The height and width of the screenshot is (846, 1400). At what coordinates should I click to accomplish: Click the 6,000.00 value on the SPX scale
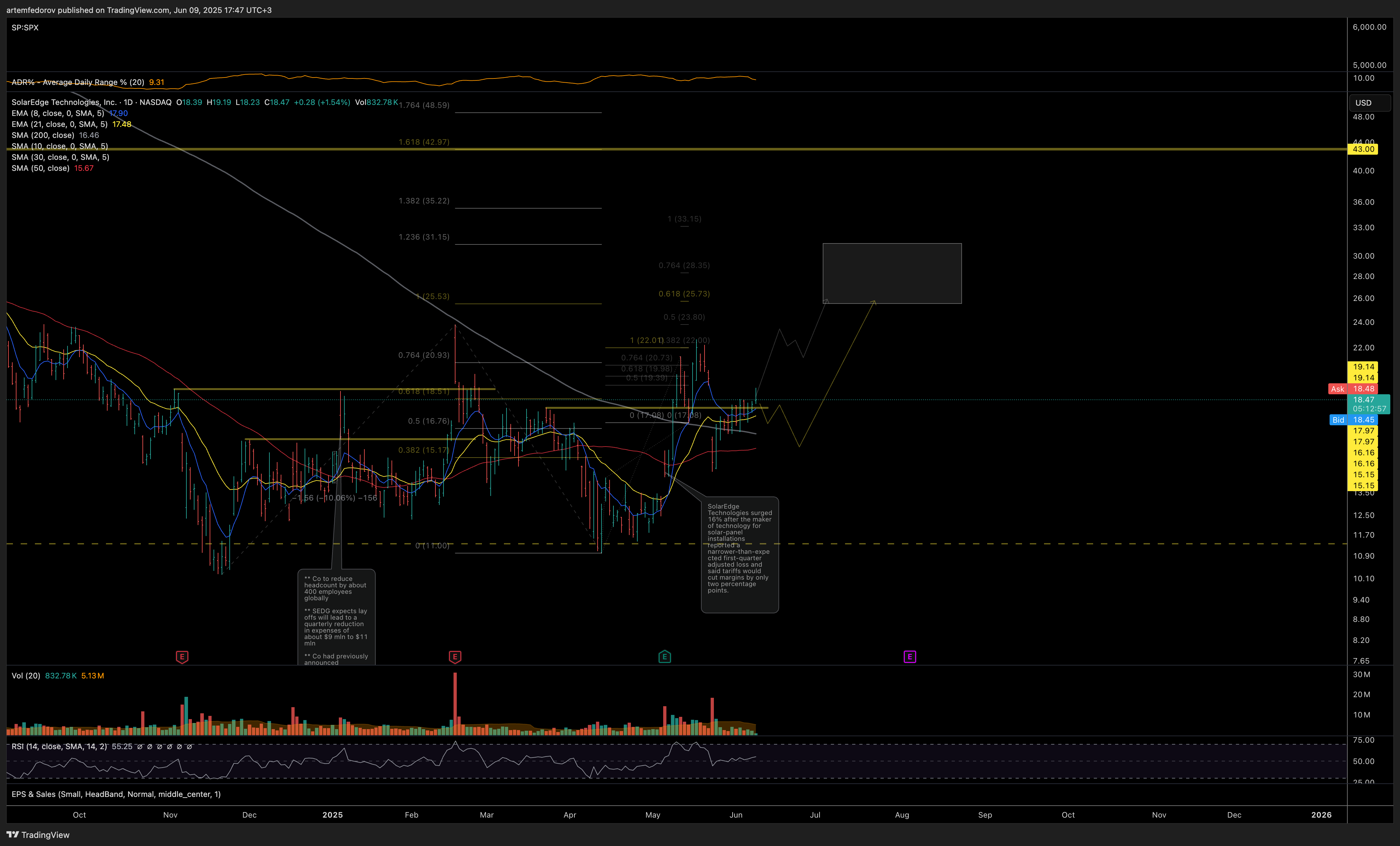tap(1369, 27)
